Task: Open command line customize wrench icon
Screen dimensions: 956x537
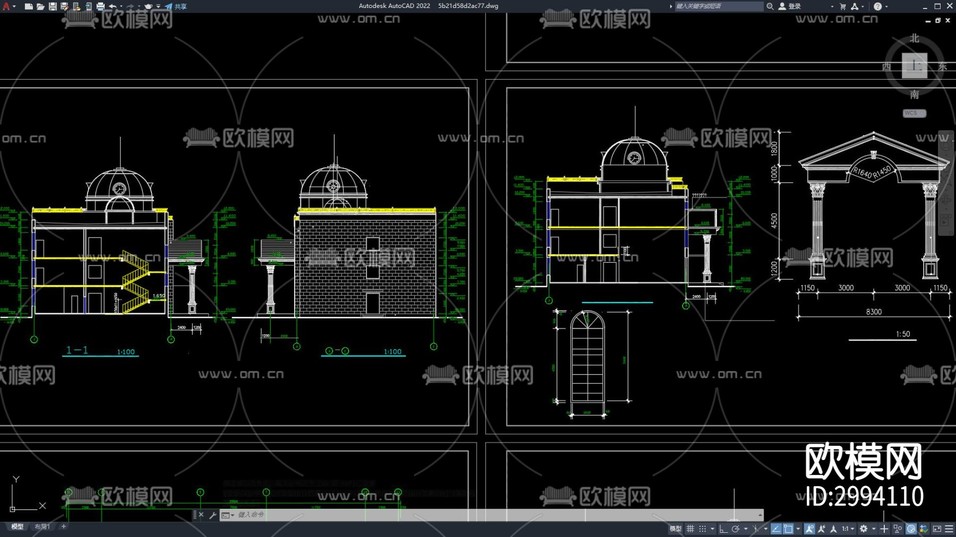Action: click(213, 515)
